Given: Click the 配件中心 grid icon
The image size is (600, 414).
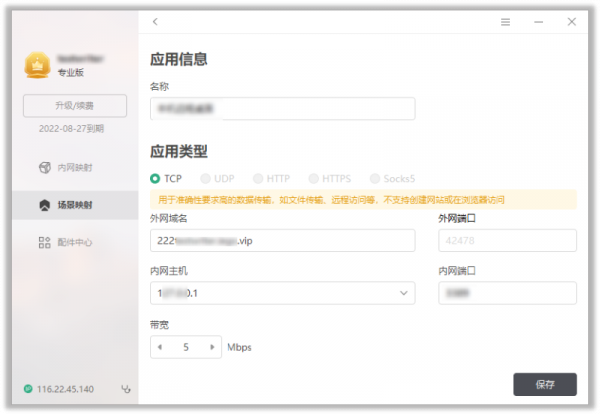Looking at the screenshot, I should tap(44, 242).
